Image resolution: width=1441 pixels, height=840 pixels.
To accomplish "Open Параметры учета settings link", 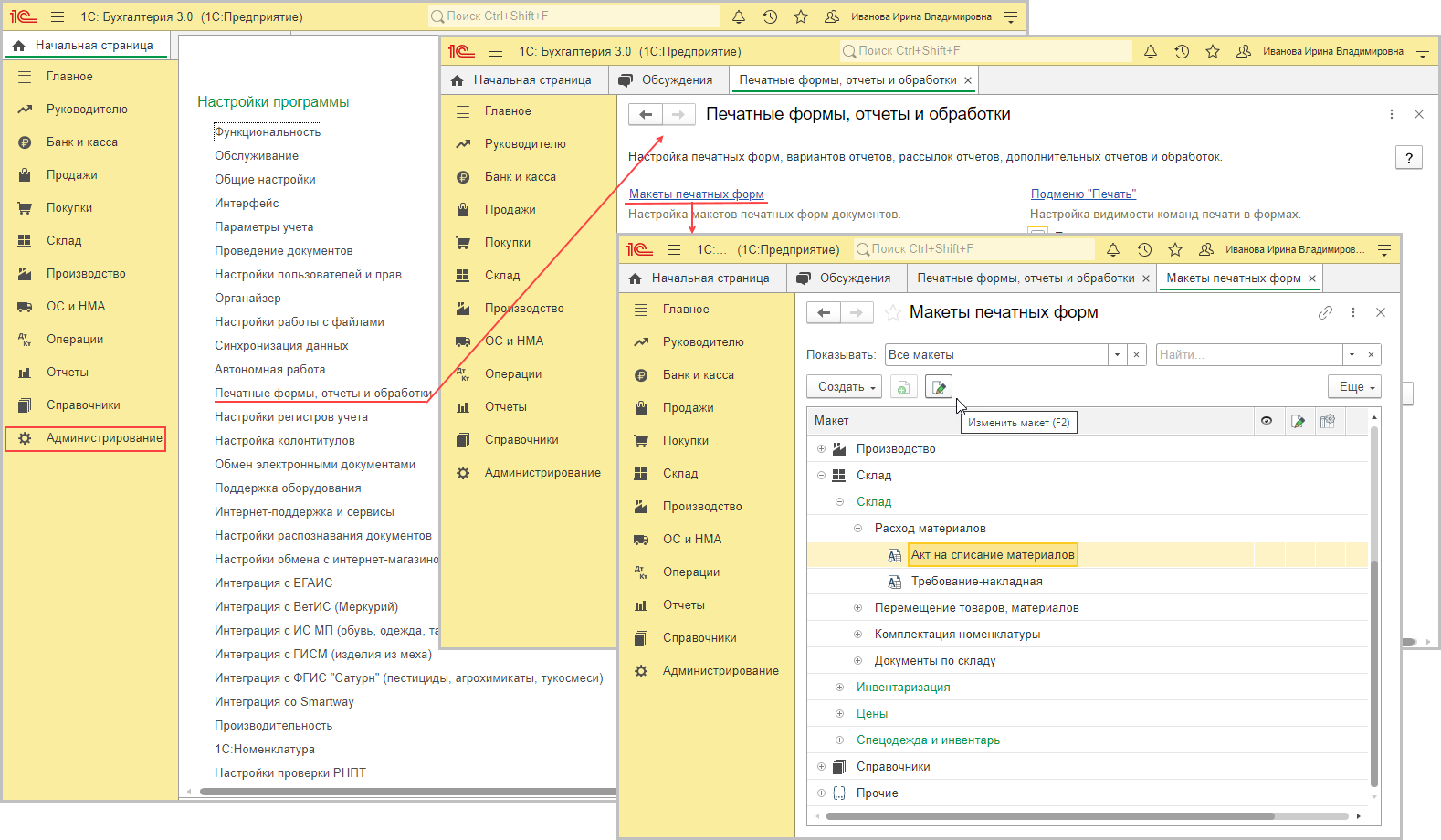I will [x=264, y=227].
